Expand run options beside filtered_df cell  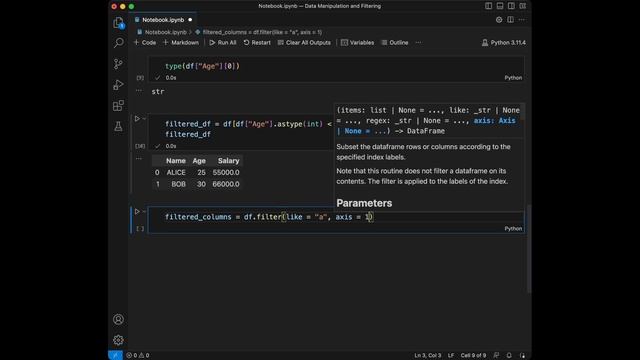[144, 119]
